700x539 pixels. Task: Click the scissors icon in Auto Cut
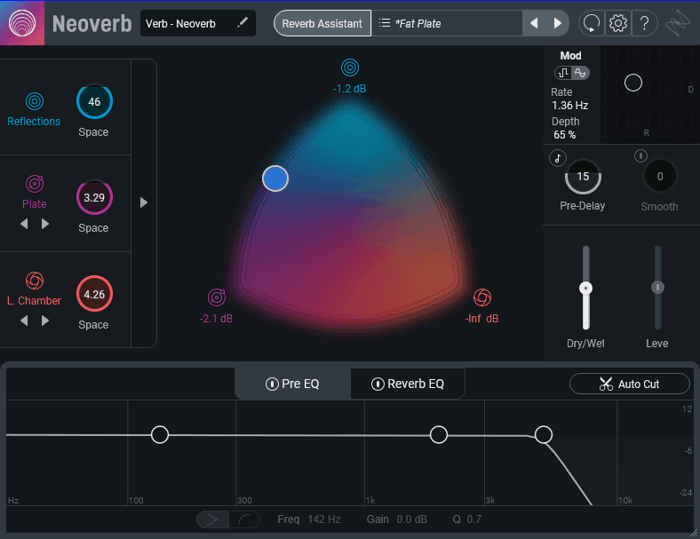point(606,384)
